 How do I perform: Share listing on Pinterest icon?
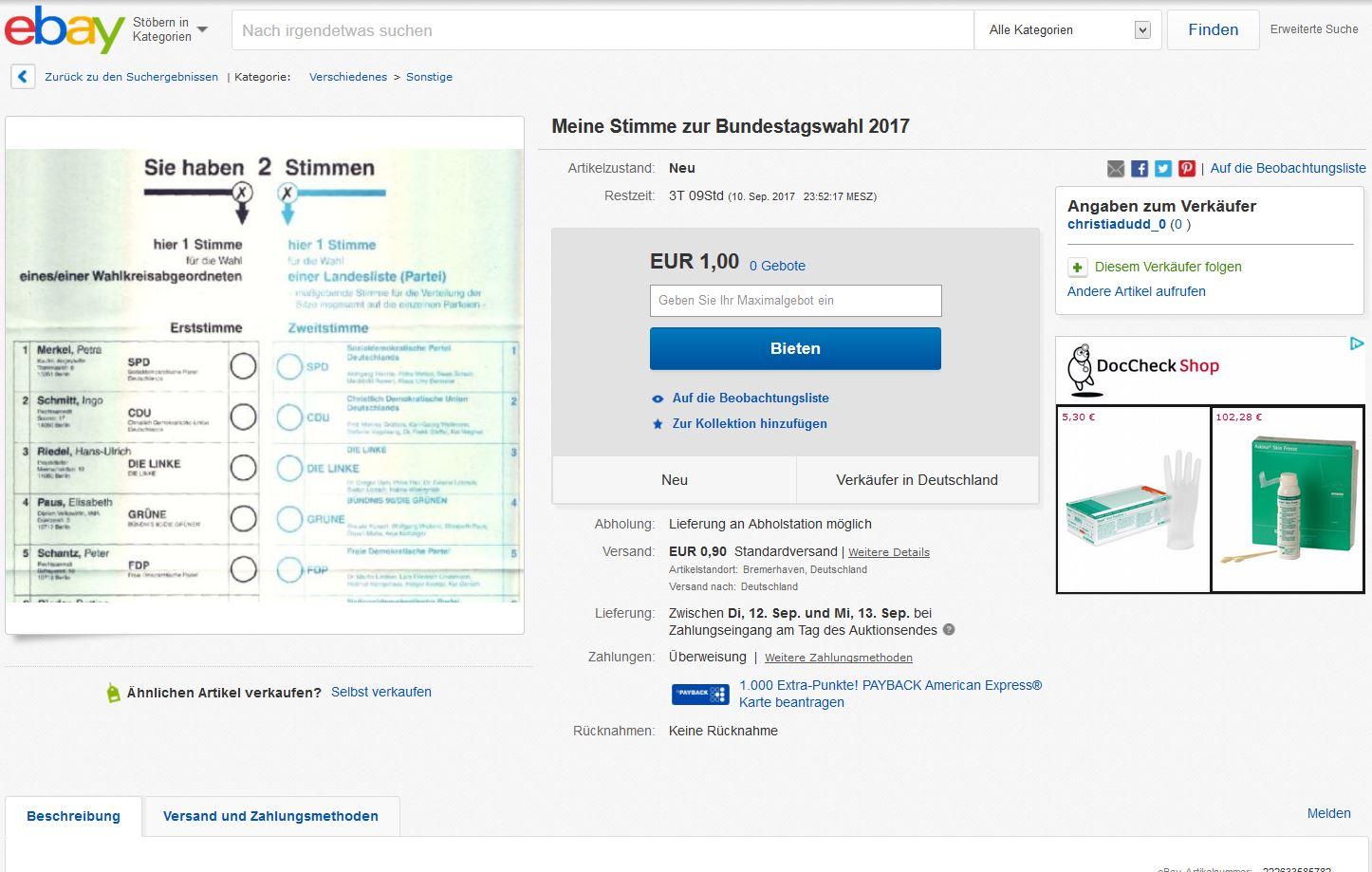coord(1187,169)
